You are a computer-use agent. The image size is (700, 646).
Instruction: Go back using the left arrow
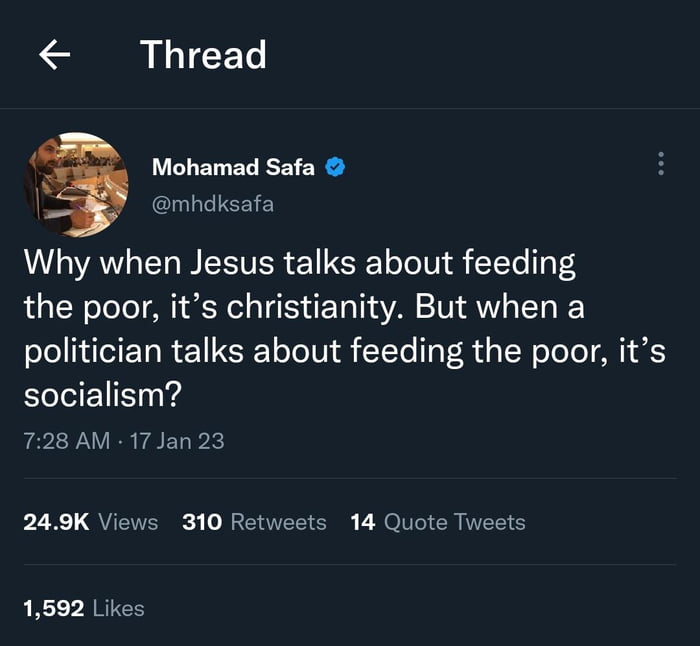click(x=55, y=56)
